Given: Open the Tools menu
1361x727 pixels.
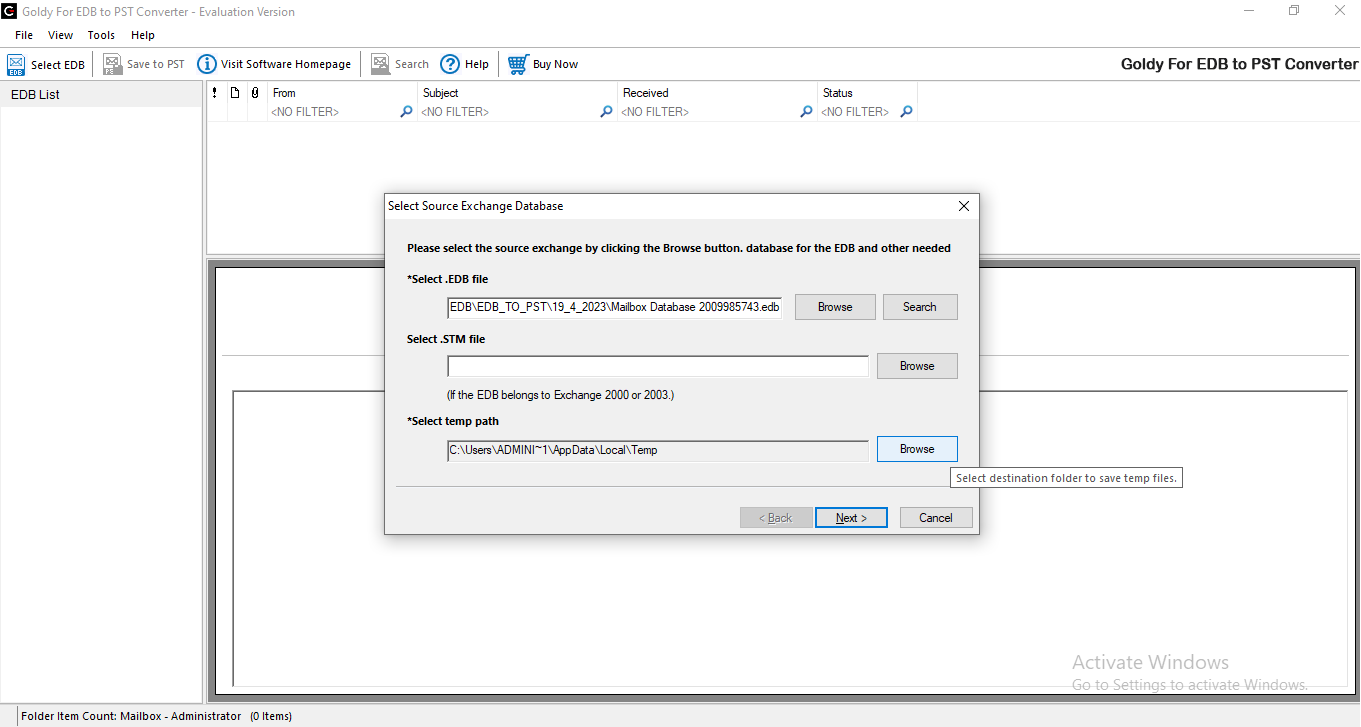Looking at the screenshot, I should [101, 35].
